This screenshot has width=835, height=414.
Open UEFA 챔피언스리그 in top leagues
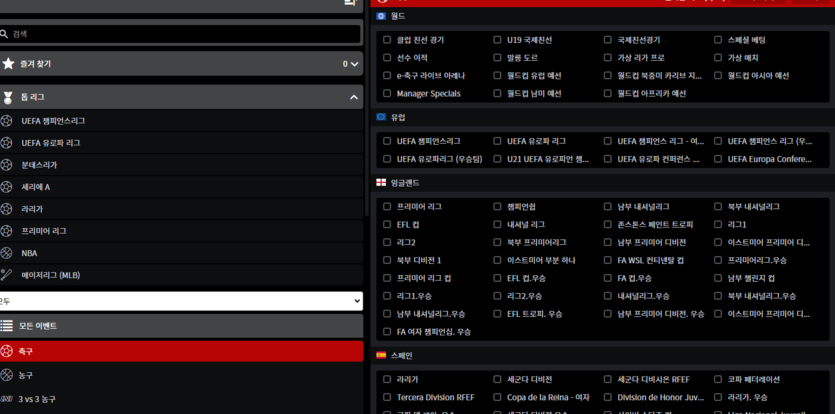coord(181,121)
